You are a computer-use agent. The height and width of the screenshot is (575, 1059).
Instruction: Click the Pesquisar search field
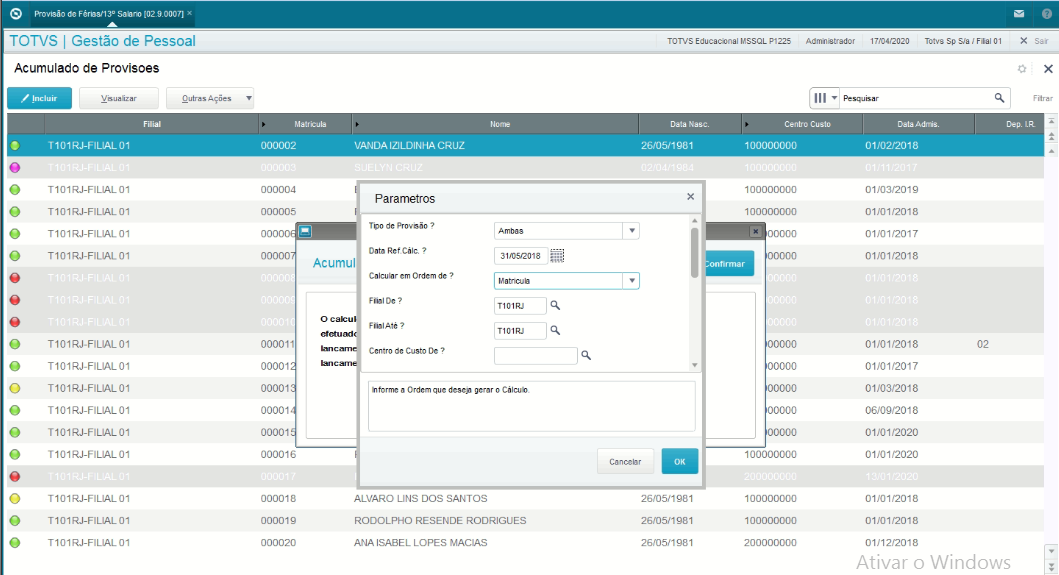[916, 98]
